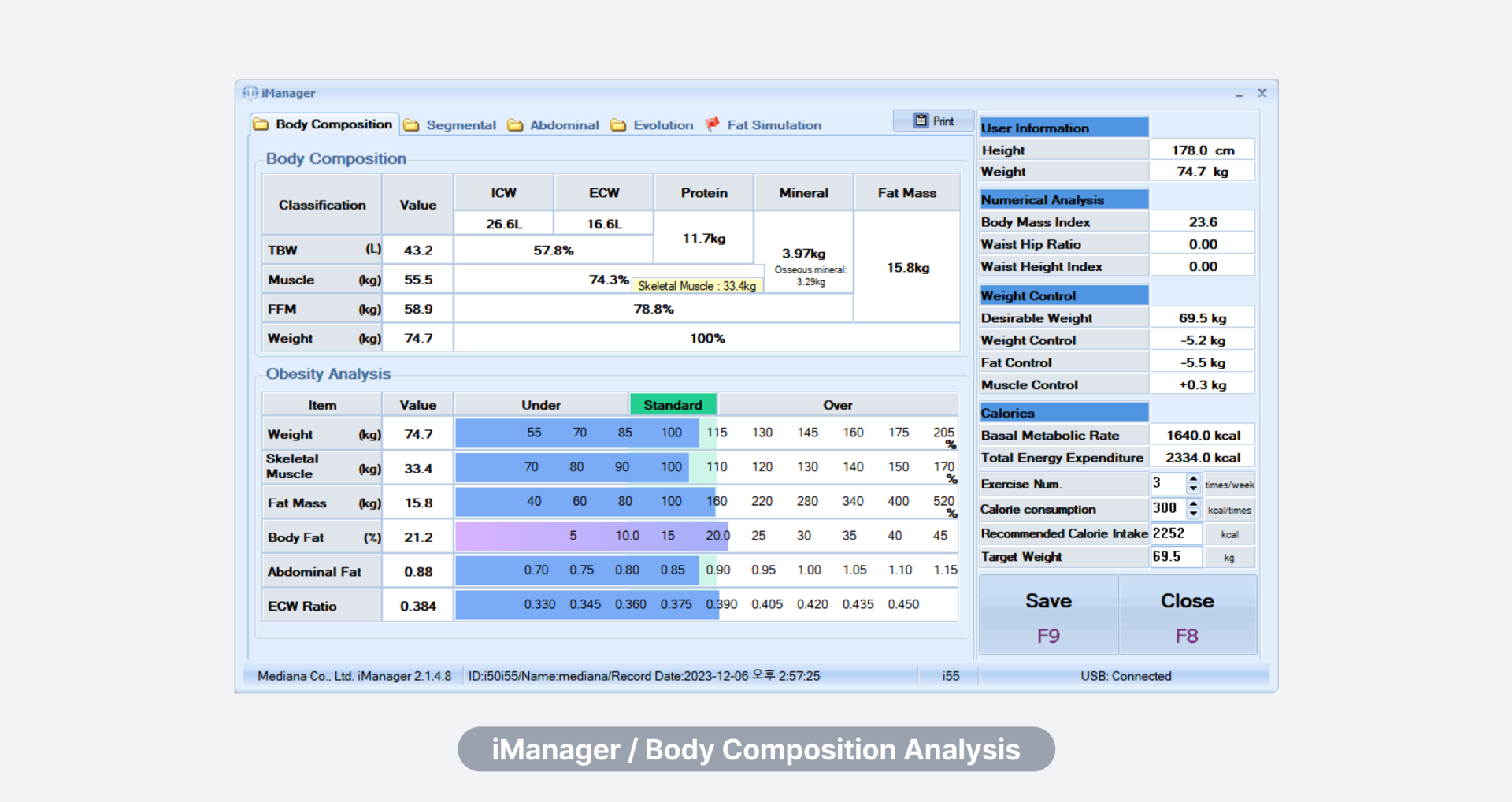Click the Segmental tab folder icon

pyautogui.click(x=411, y=125)
